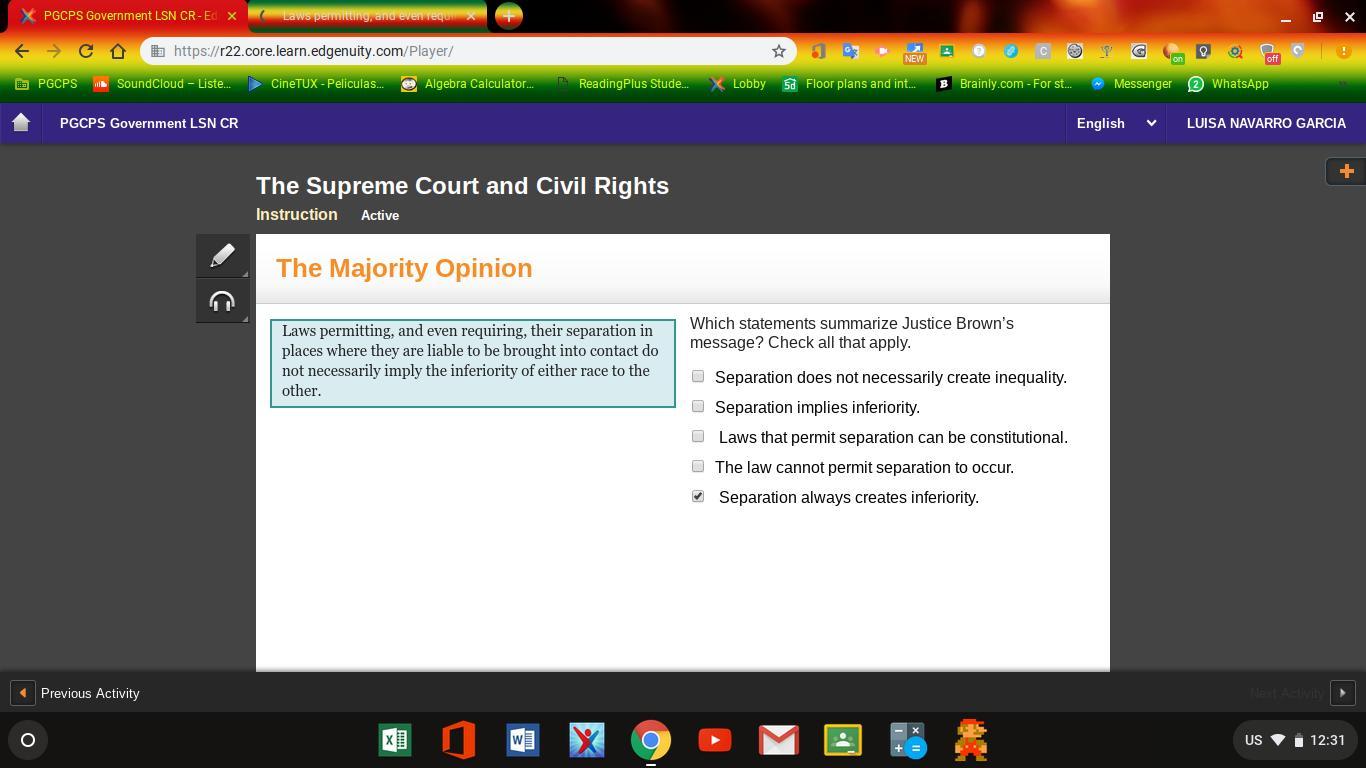Open the CineTUX bookmark
The image size is (1366, 768).
point(316,84)
